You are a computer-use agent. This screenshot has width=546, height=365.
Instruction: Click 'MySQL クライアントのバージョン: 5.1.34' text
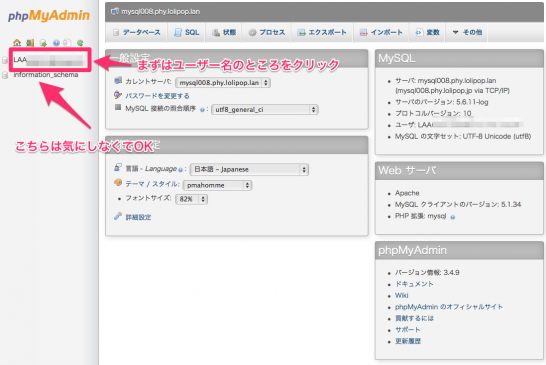(x=458, y=204)
